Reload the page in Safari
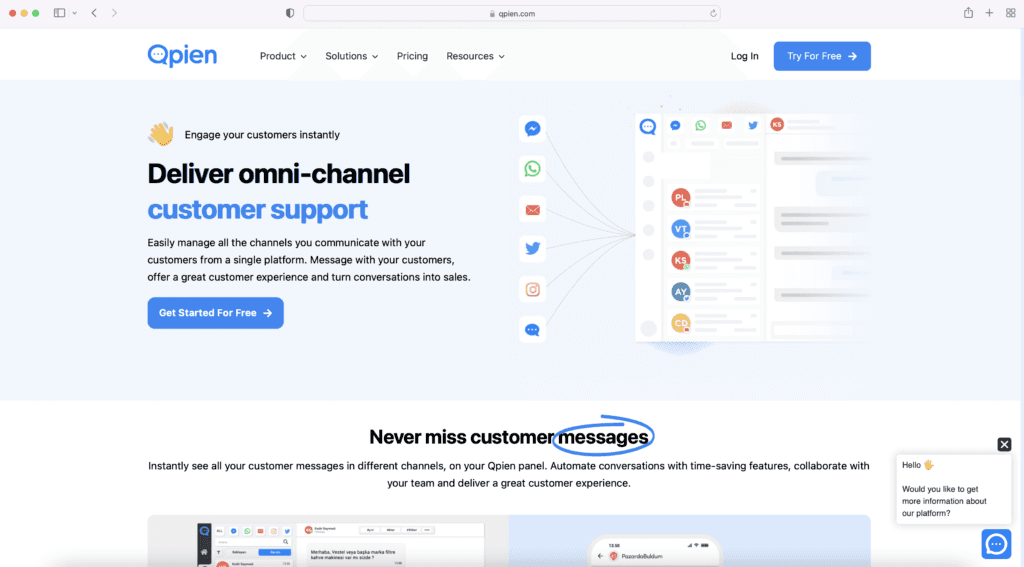This screenshot has height=567, width=1024. pyautogui.click(x=713, y=13)
